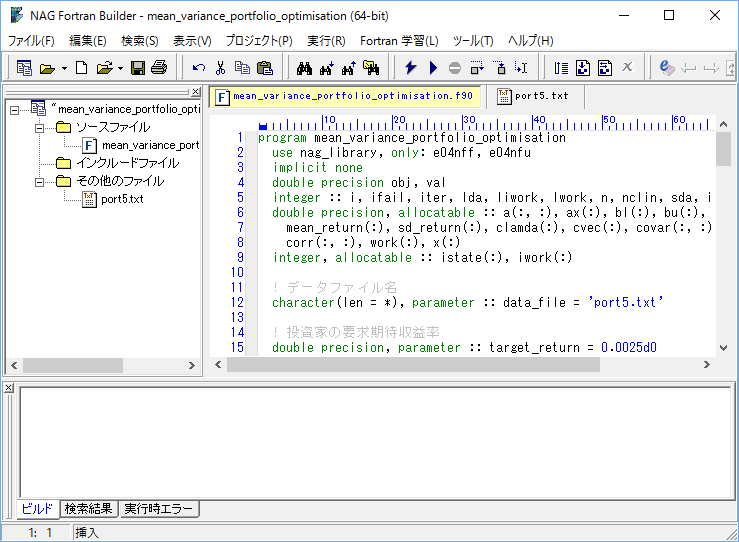Collapse the その他のファイル folder node
This screenshot has height=542, width=739.
click(x=40, y=182)
